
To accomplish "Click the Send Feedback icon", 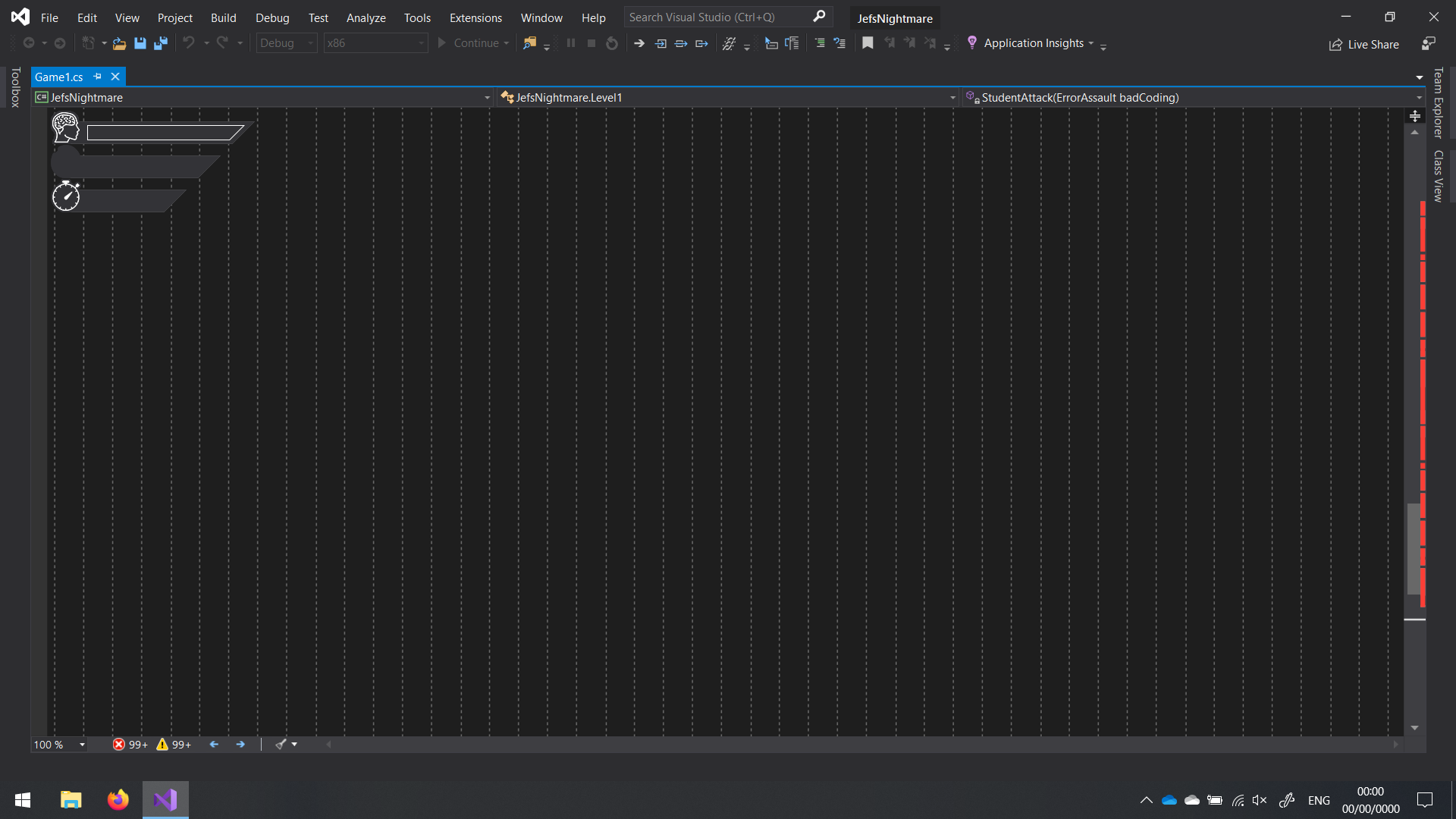I will pos(1428,44).
